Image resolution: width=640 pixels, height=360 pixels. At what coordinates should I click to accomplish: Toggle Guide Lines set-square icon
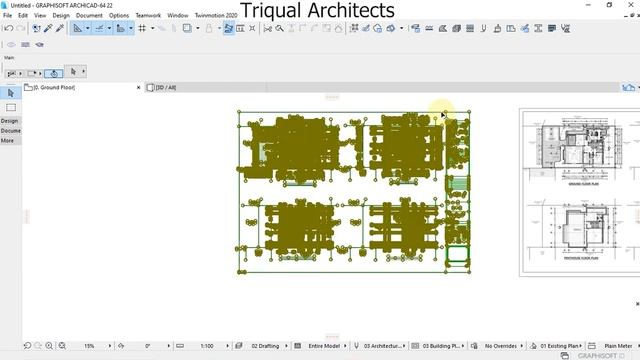click(77, 28)
